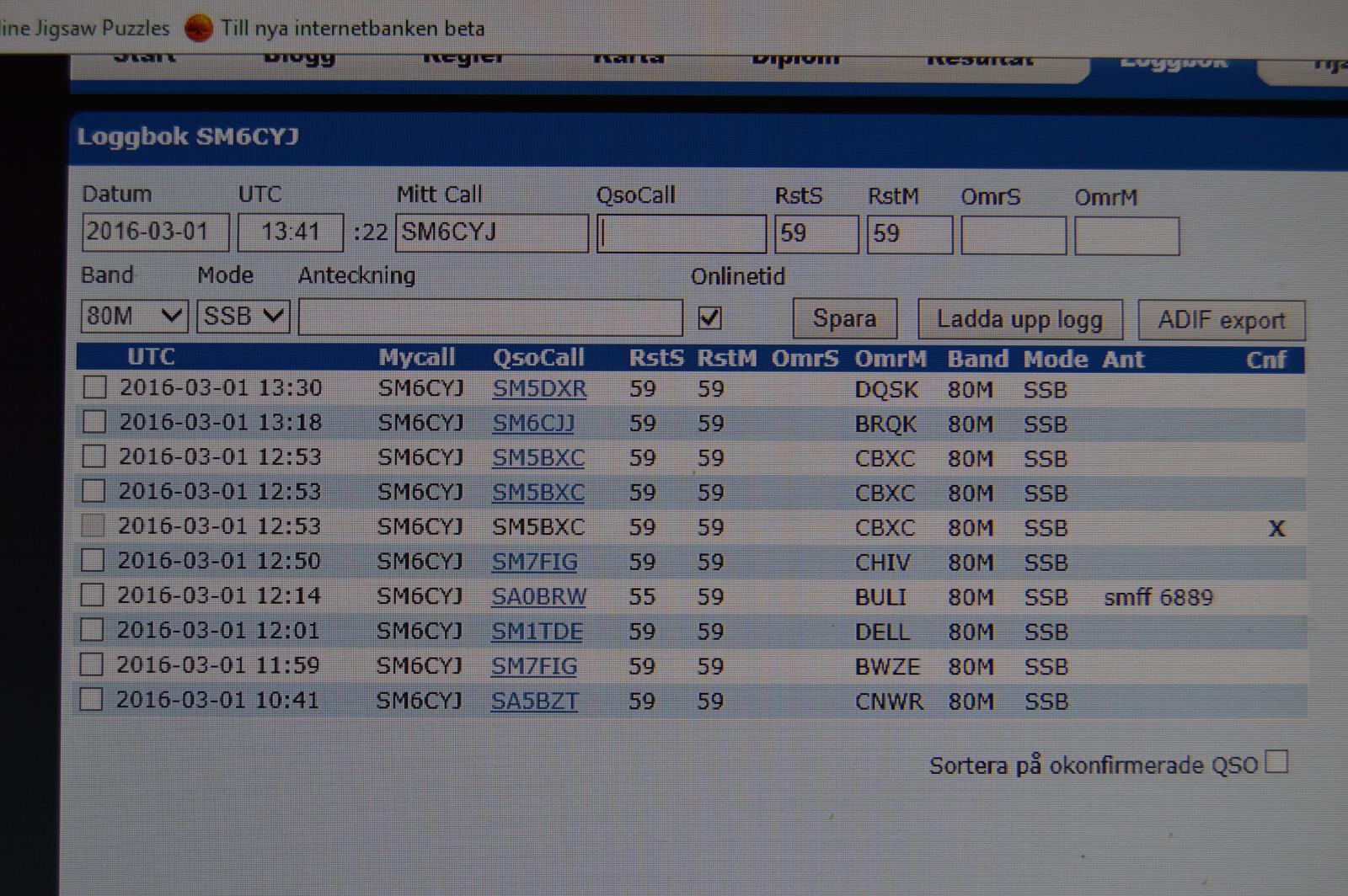Click the Ladda upp logg button
This screenshot has height=896, width=1348.
(x=1019, y=320)
